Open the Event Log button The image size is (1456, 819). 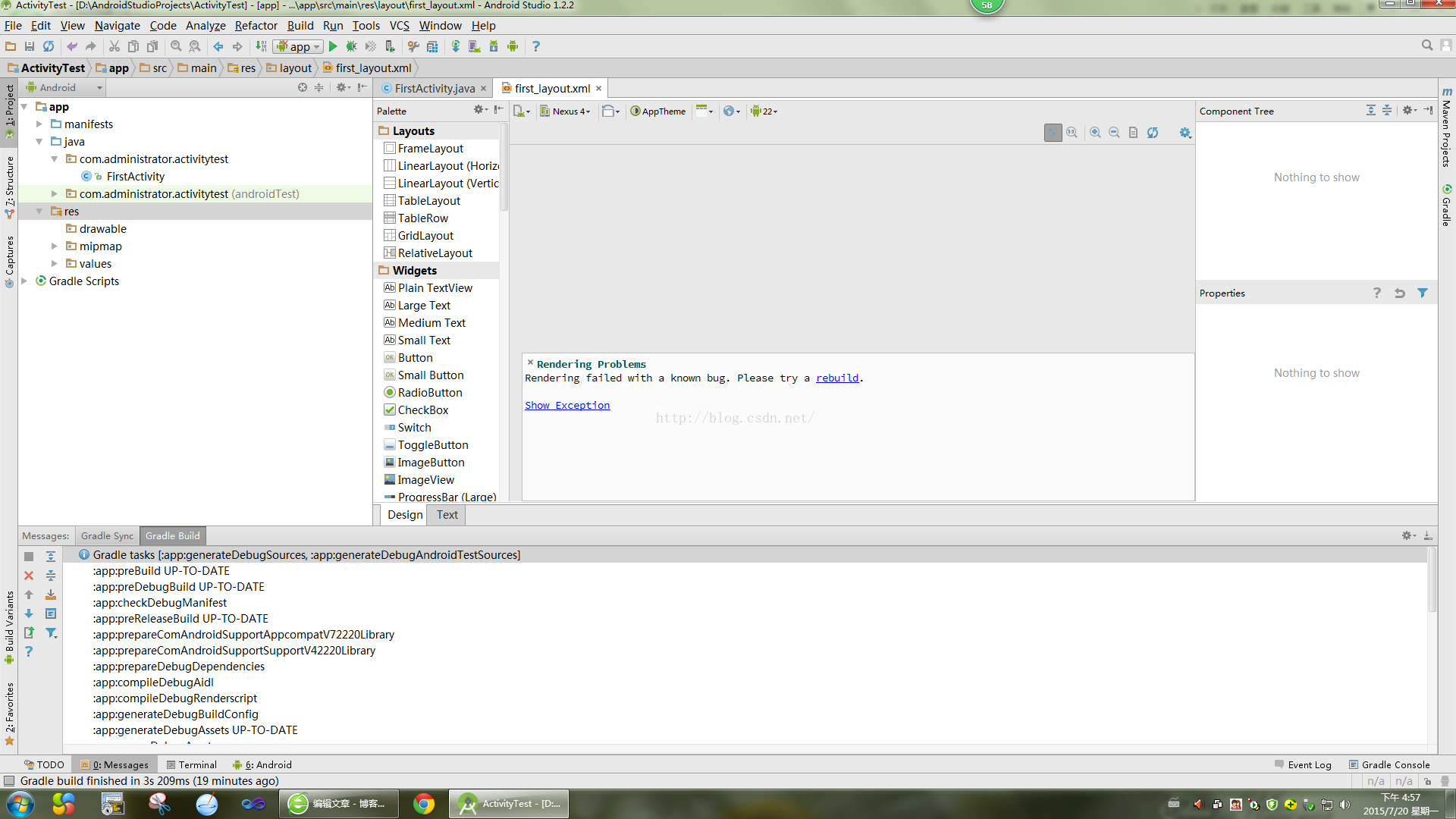pyautogui.click(x=1303, y=765)
